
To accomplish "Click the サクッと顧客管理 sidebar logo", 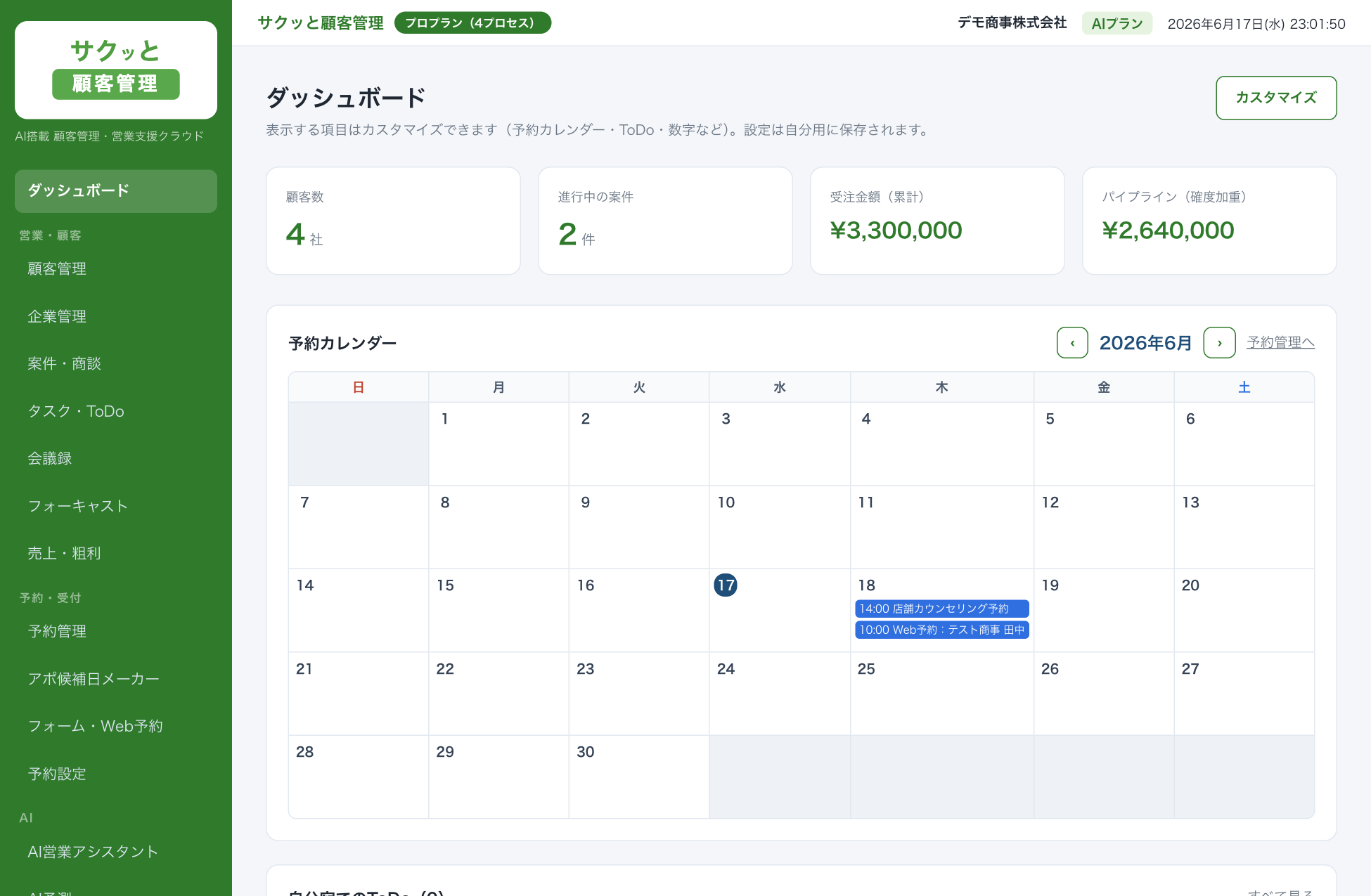I will pyautogui.click(x=116, y=70).
